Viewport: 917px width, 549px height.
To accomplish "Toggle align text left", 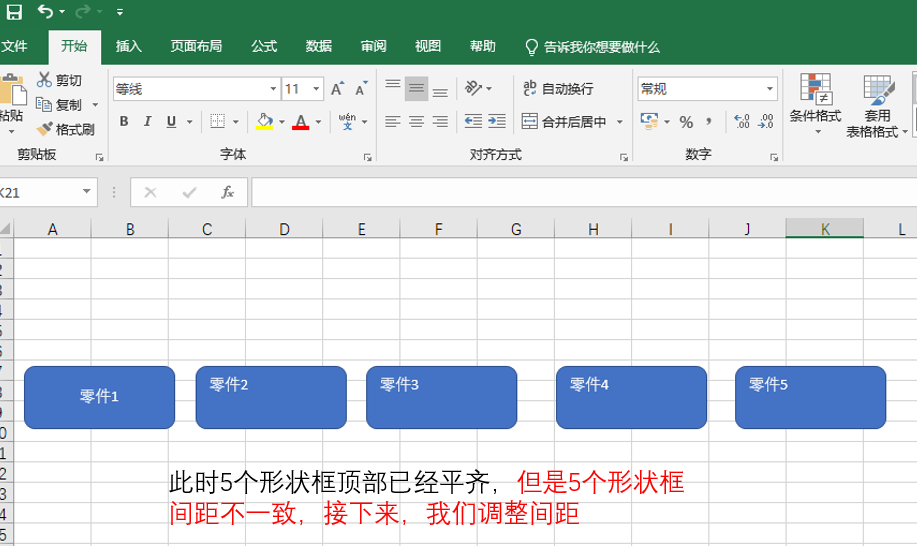I will [393, 122].
